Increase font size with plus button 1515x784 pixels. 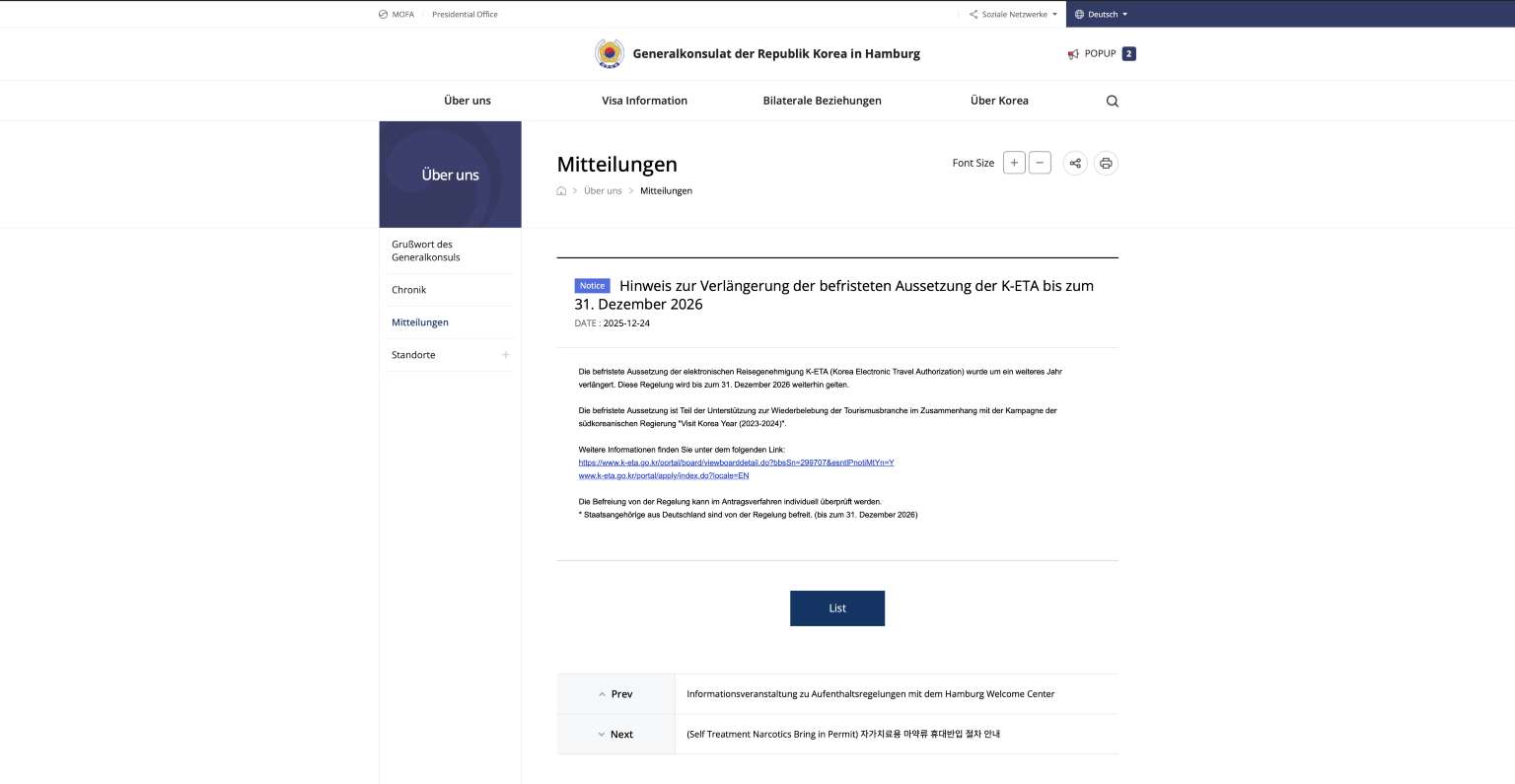point(1014,163)
